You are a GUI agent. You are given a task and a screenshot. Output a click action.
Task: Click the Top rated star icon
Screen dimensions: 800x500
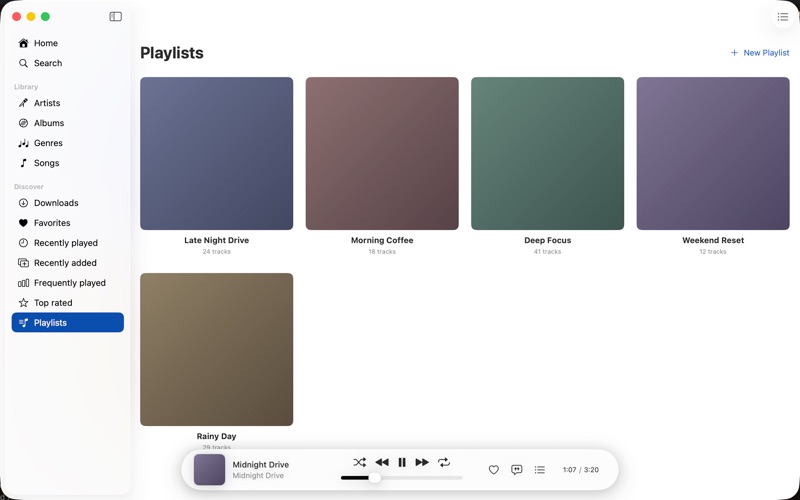click(23, 303)
